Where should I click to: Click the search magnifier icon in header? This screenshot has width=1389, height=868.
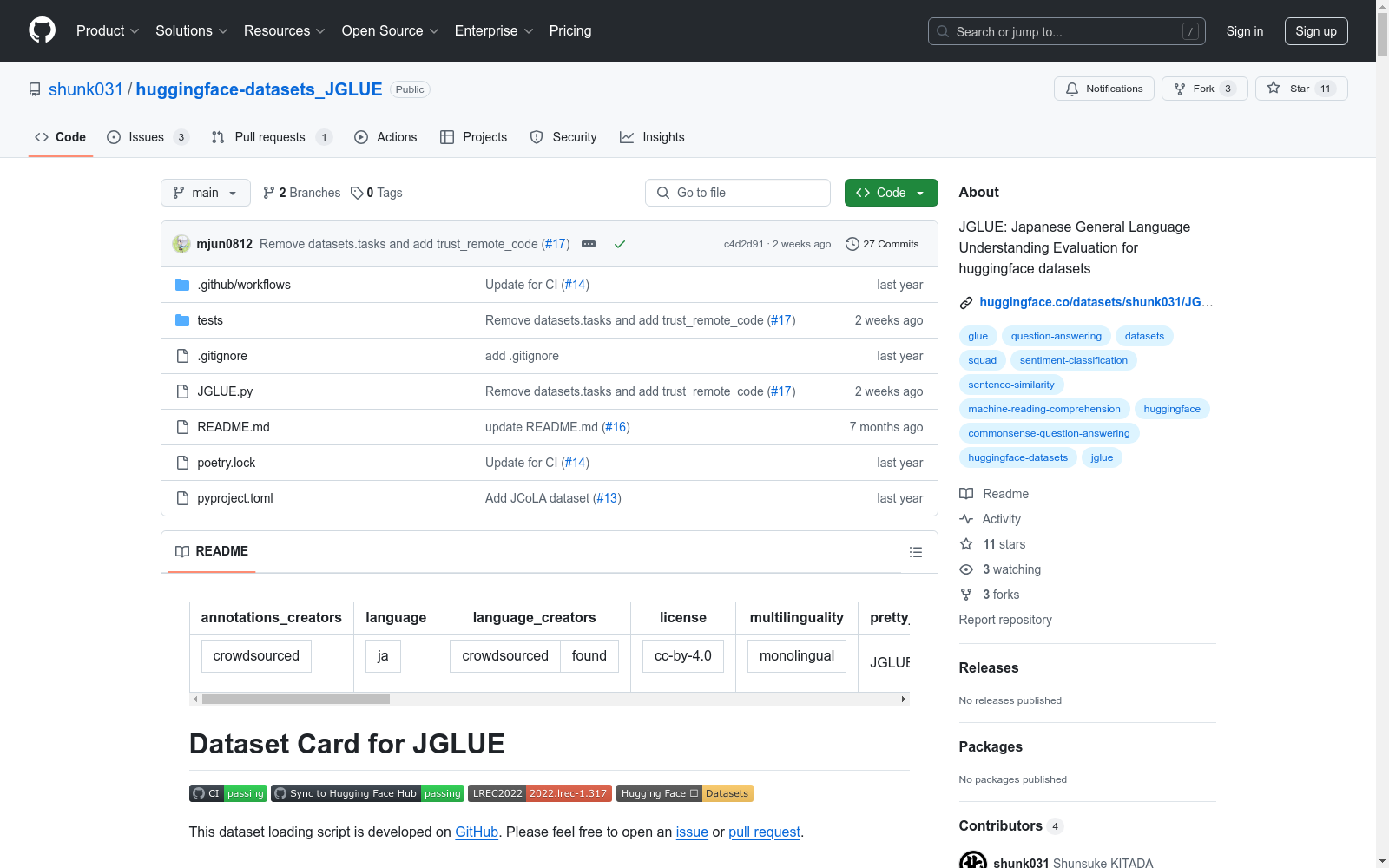tap(943, 31)
